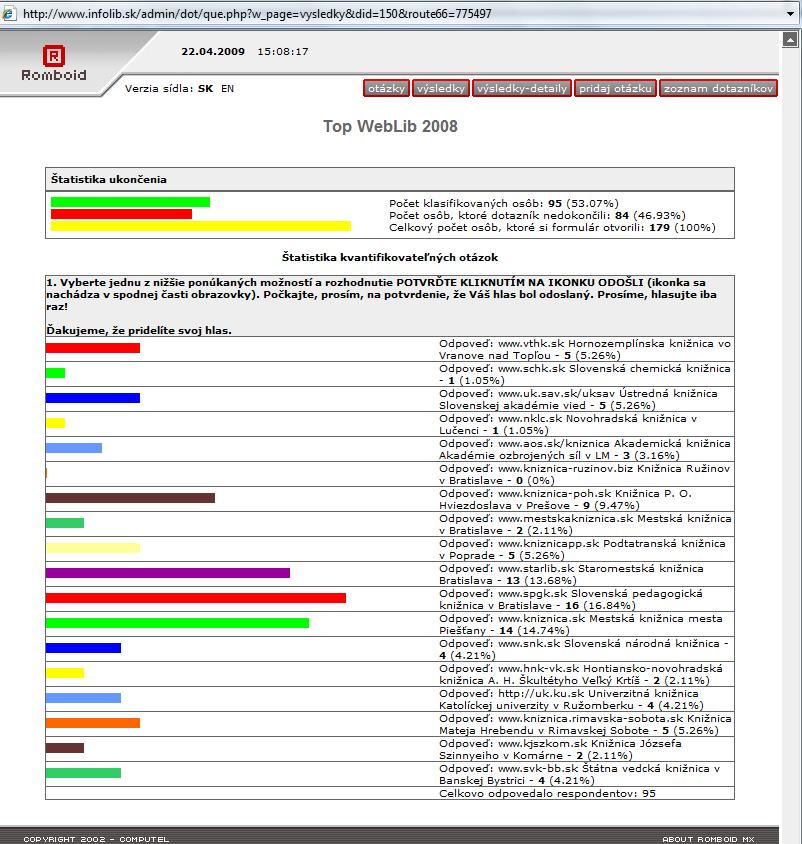The image size is (802, 844).
Task: Click 'Celkovo odpovedalo respondentov: 95' text
Action: (547, 793)
